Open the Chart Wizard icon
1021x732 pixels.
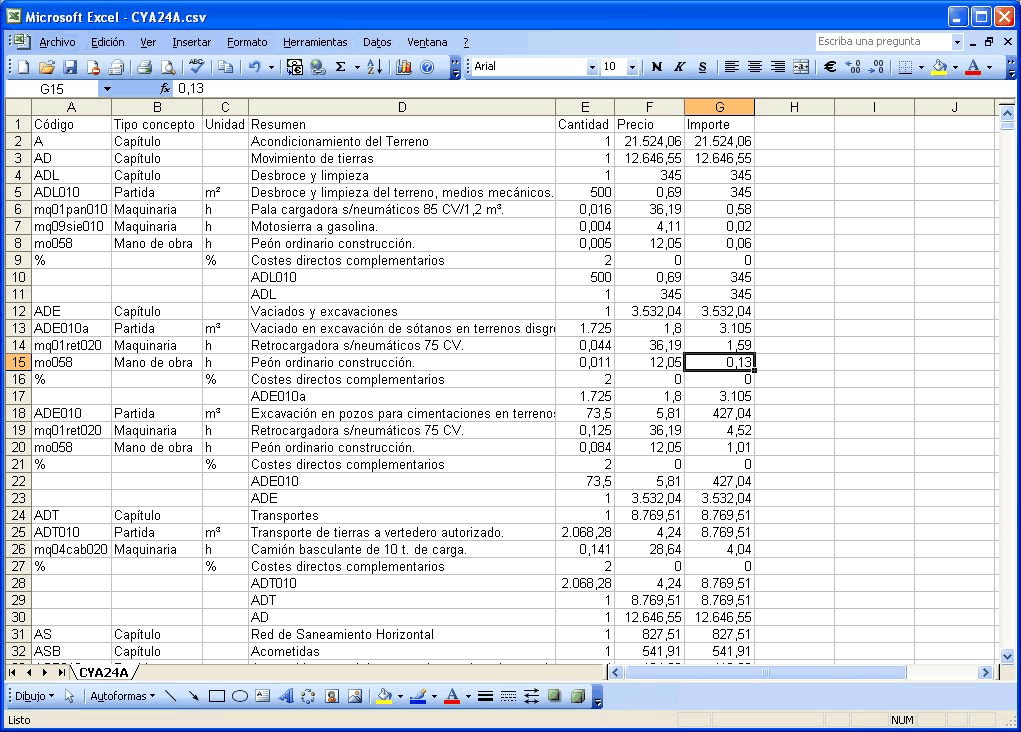[x=404, y=67]
